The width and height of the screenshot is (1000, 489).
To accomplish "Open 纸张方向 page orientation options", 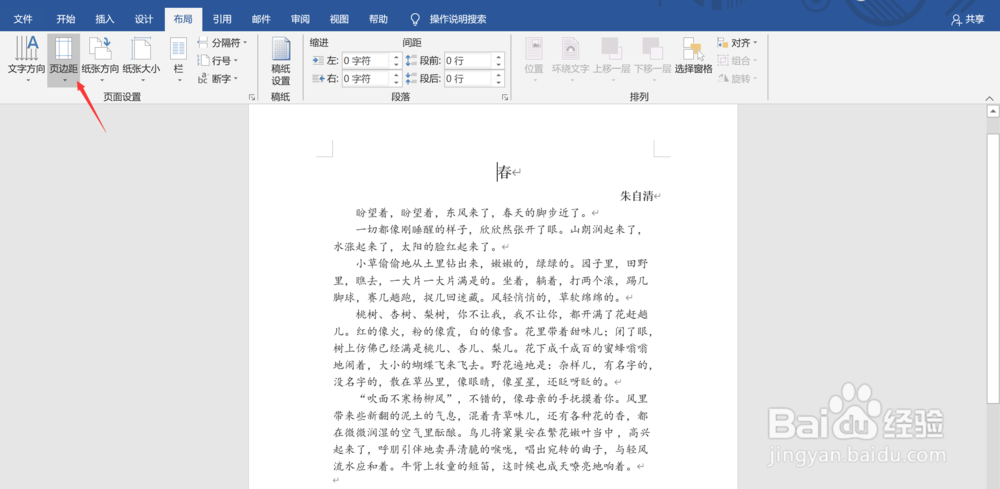I will pyautogui.click(x=100, y=60).
